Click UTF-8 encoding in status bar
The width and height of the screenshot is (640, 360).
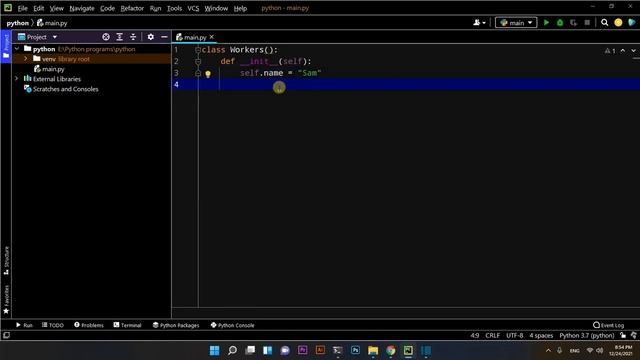point(515,336)
